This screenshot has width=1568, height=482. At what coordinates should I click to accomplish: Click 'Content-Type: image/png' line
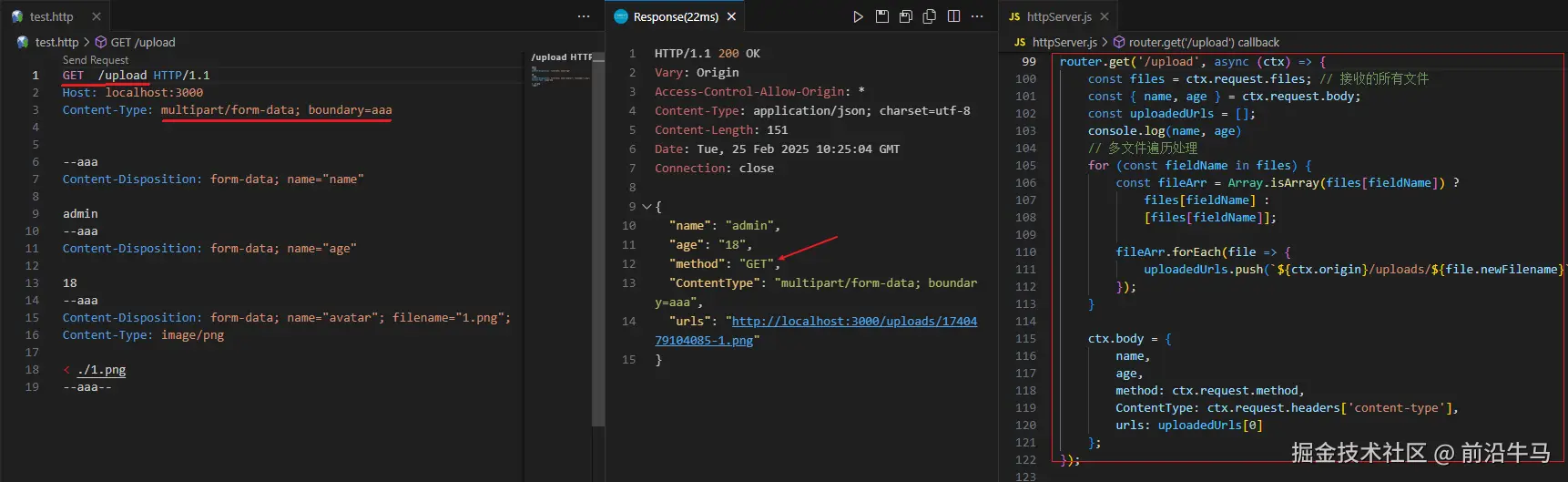click(x=143, y=334)
